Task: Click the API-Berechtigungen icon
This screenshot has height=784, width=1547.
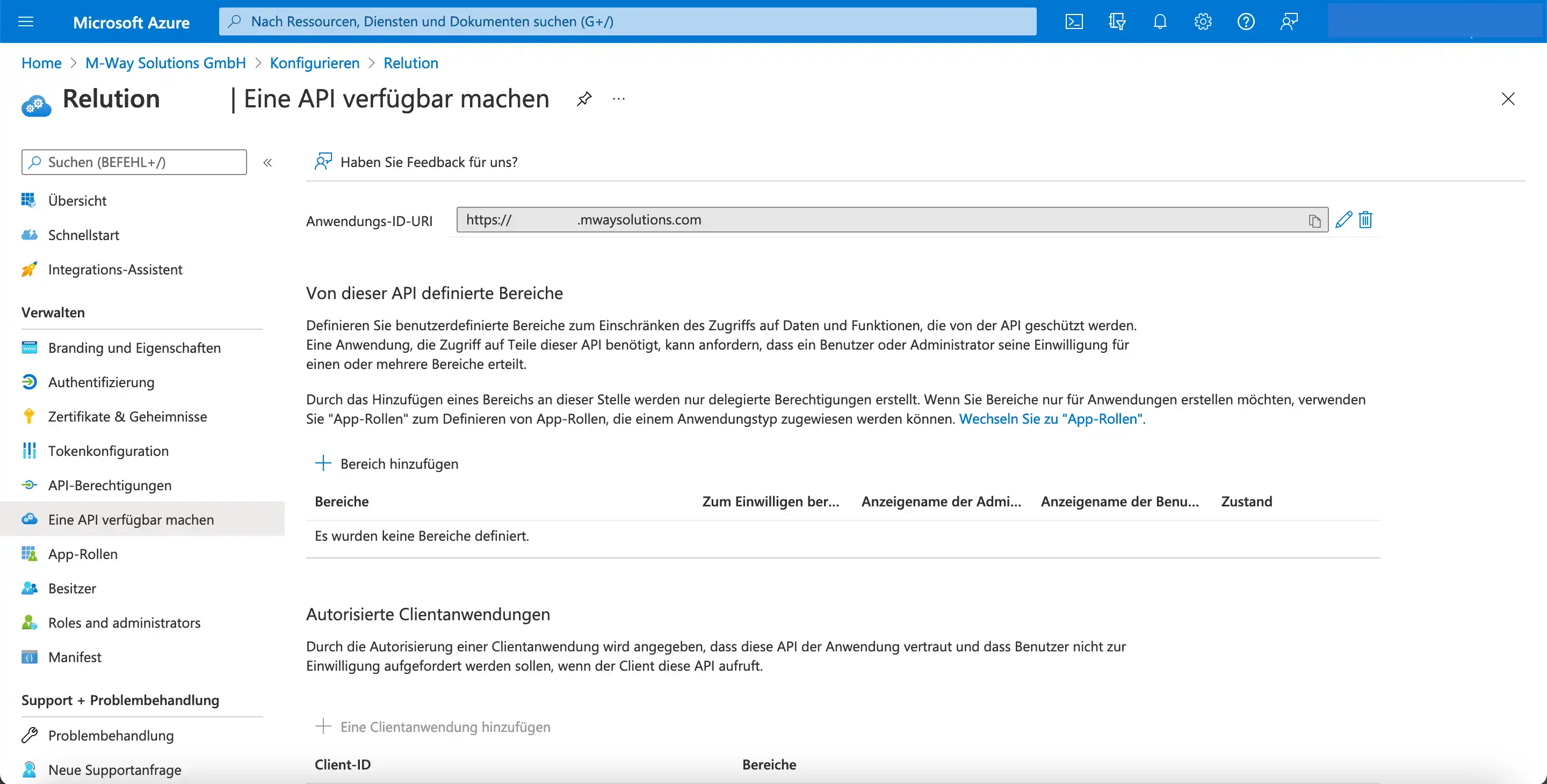Action: coord(29,485)
